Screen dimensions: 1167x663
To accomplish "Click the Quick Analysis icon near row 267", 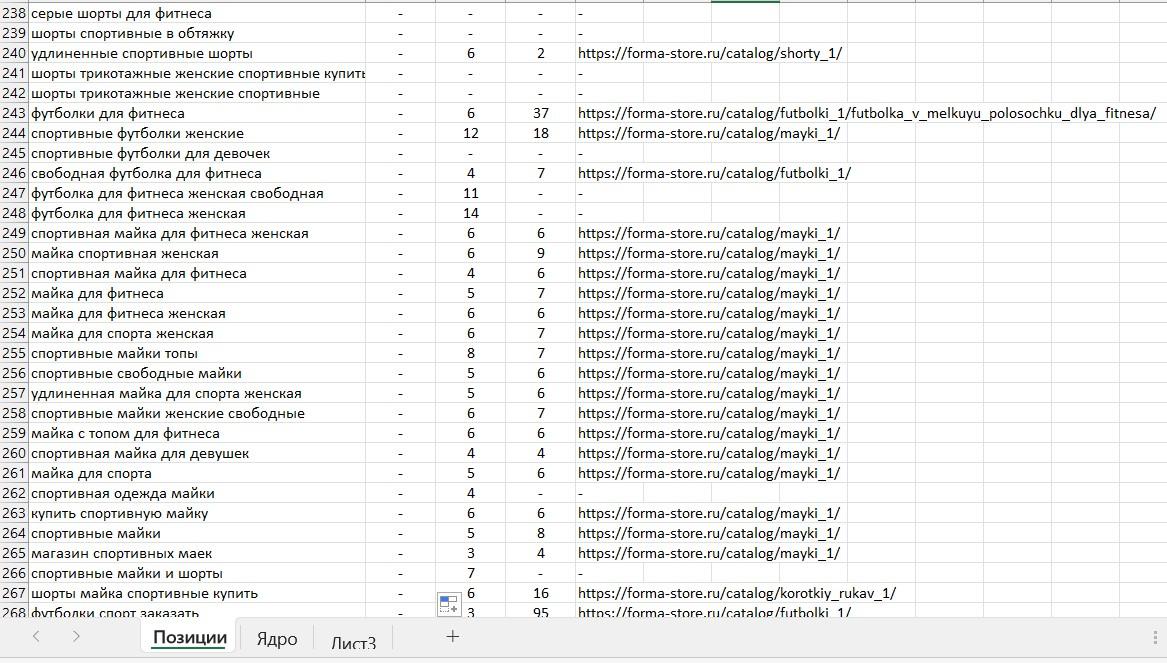I will 449,604.
